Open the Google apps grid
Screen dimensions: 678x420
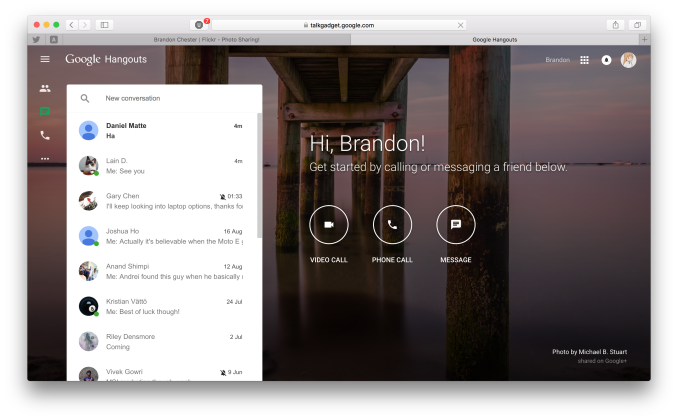click(584, 60)
